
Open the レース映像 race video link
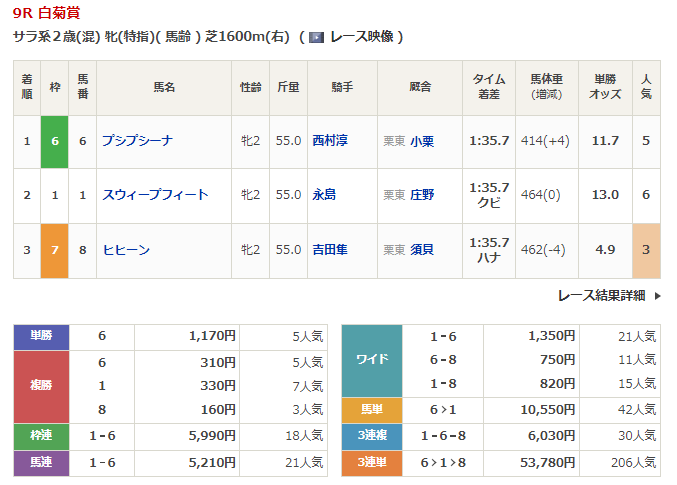point(361,37)
